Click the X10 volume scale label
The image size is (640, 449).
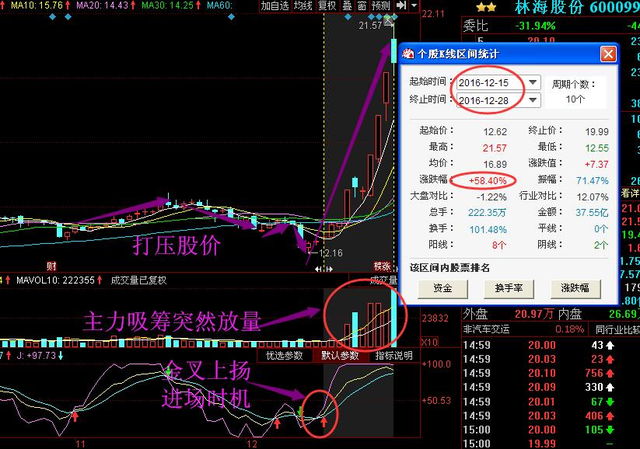point(429,342)
